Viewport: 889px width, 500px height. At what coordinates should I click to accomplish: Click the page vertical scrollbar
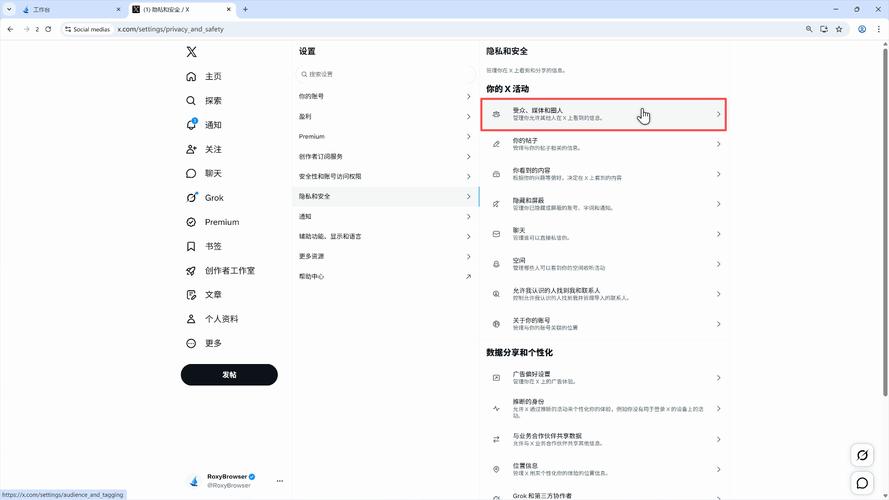[885, 222]
